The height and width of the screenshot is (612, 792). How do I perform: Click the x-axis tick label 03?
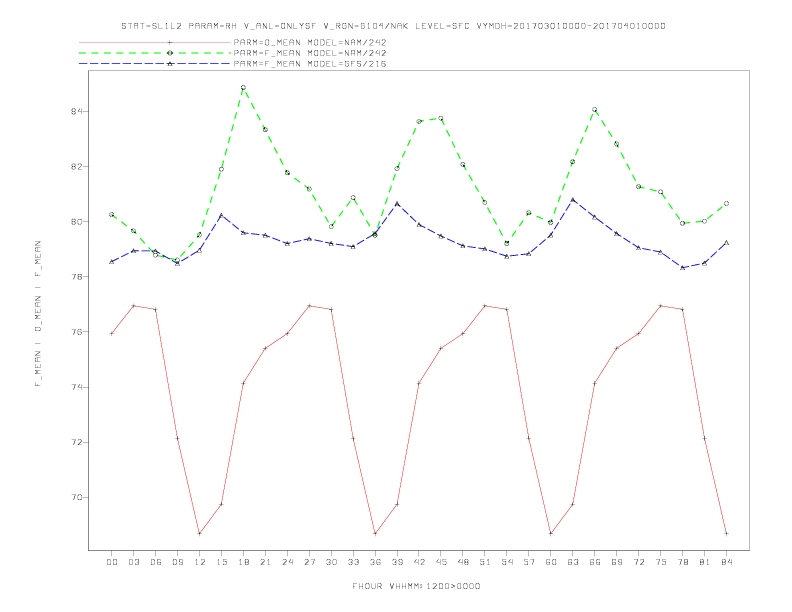[x=134, y=562]
